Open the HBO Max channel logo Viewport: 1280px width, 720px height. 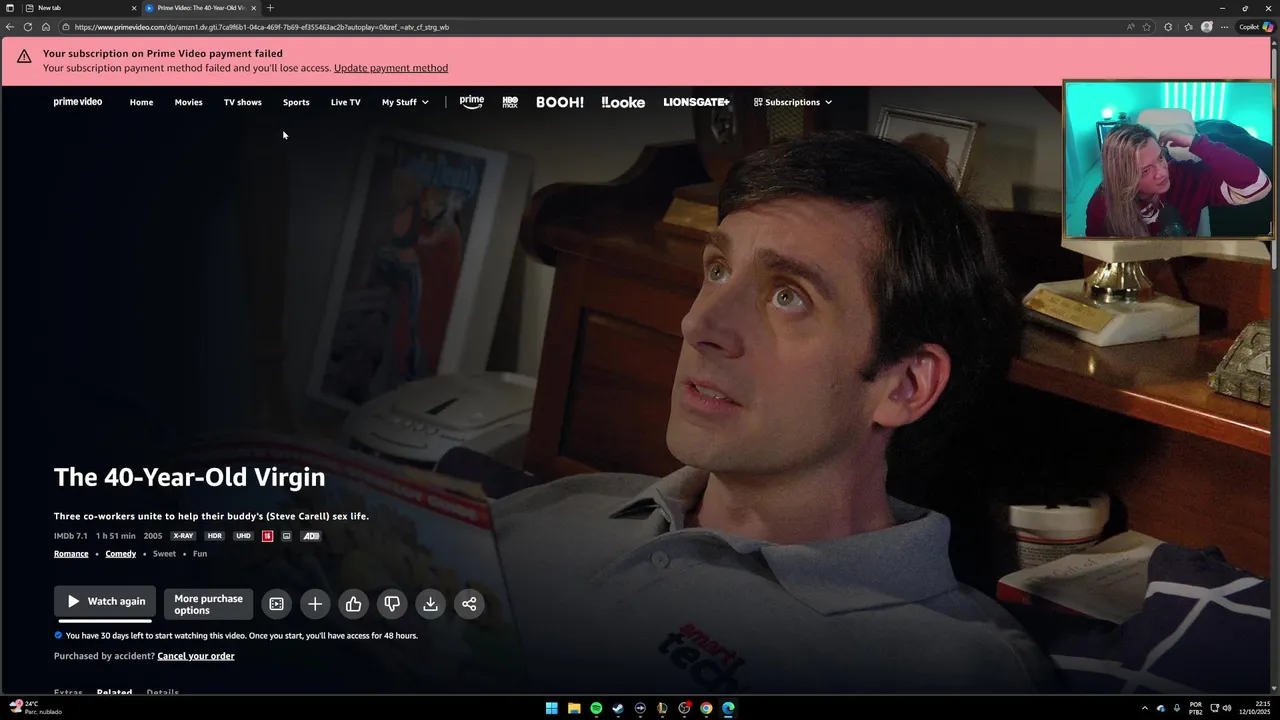coord(510,102)
